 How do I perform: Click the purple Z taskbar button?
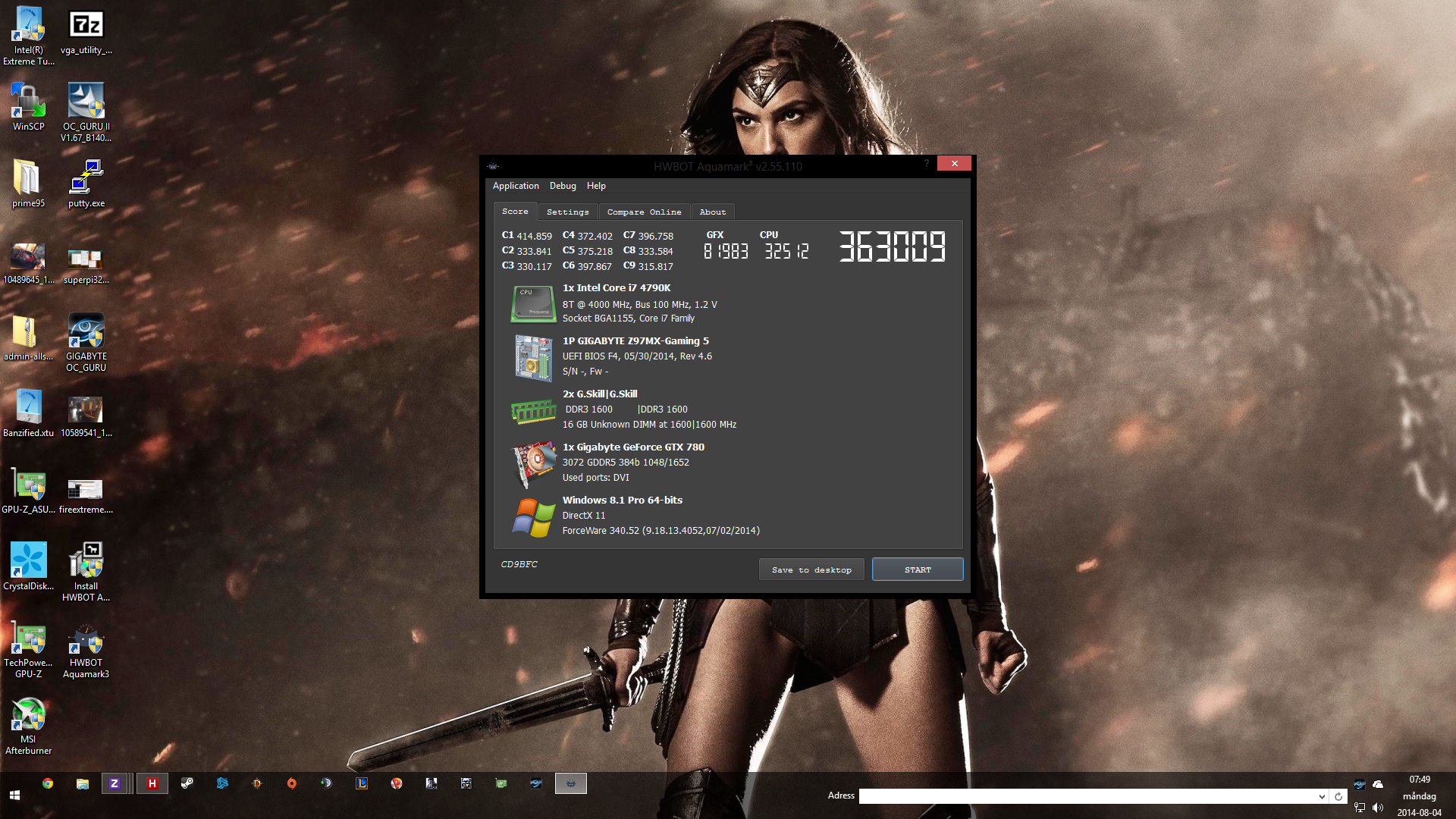pyautogui.click(x=115, y=783)
